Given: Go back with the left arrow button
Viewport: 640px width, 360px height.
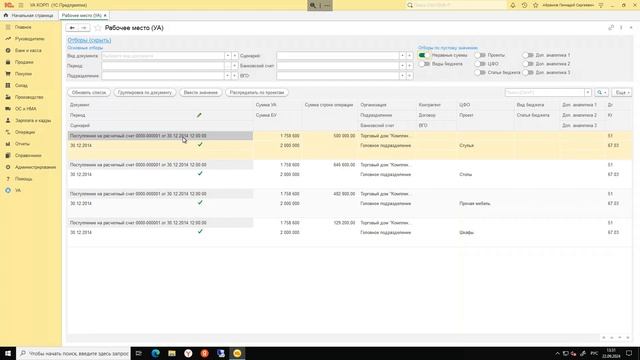Looking at the screenshot, I should click(x=72, y=28).
